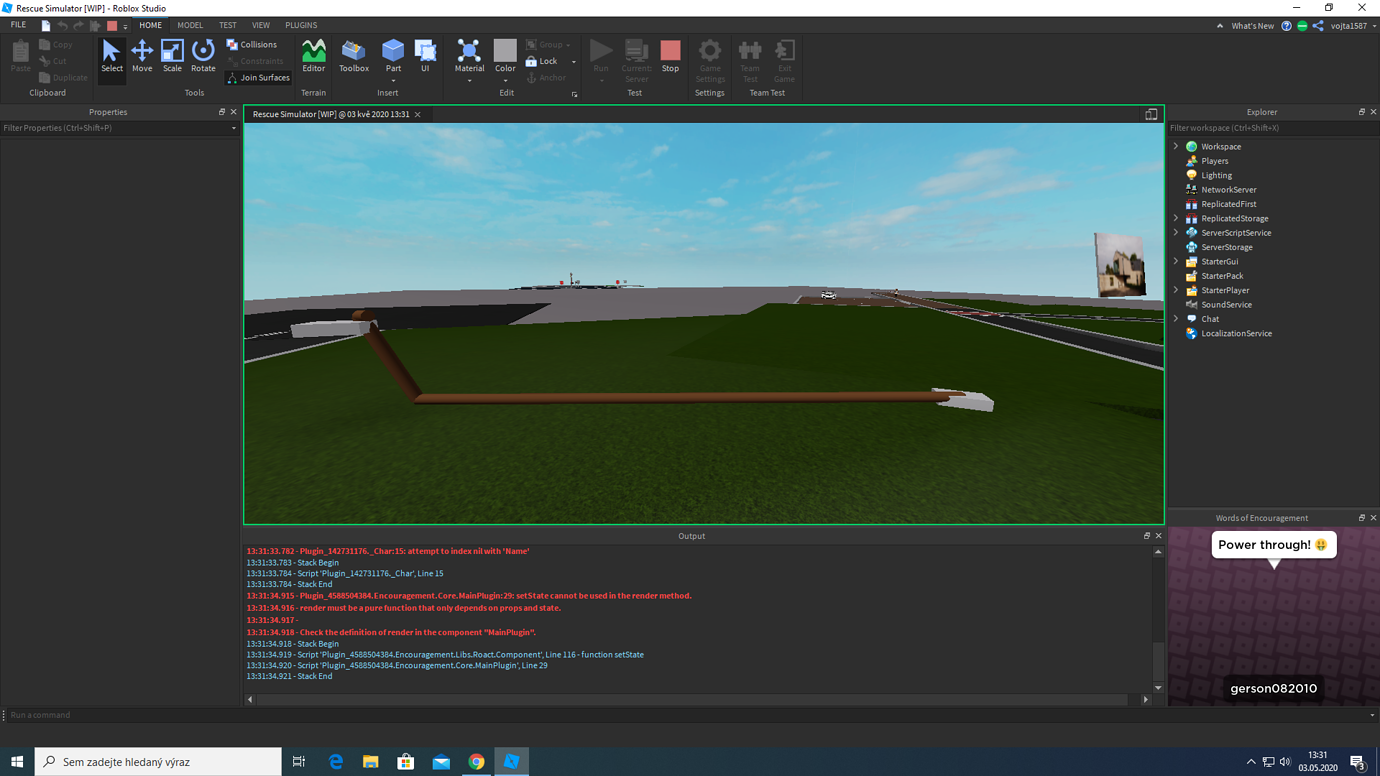
Task: Switch to the MODEL ribbon tab
Action: pyautogui.click(x=190, y=24)
